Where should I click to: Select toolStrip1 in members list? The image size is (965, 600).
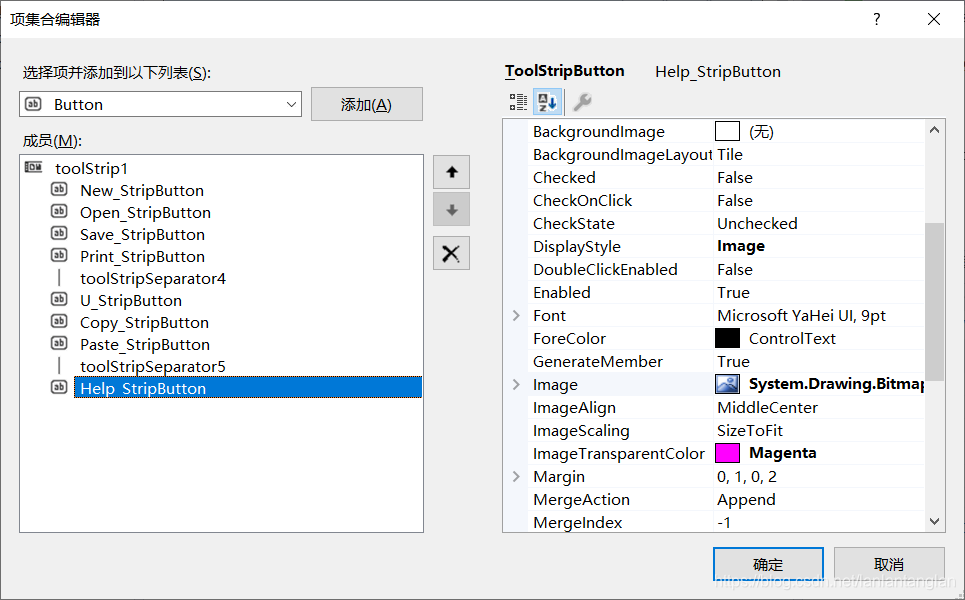pyautogui.click(x=91, y=168)
